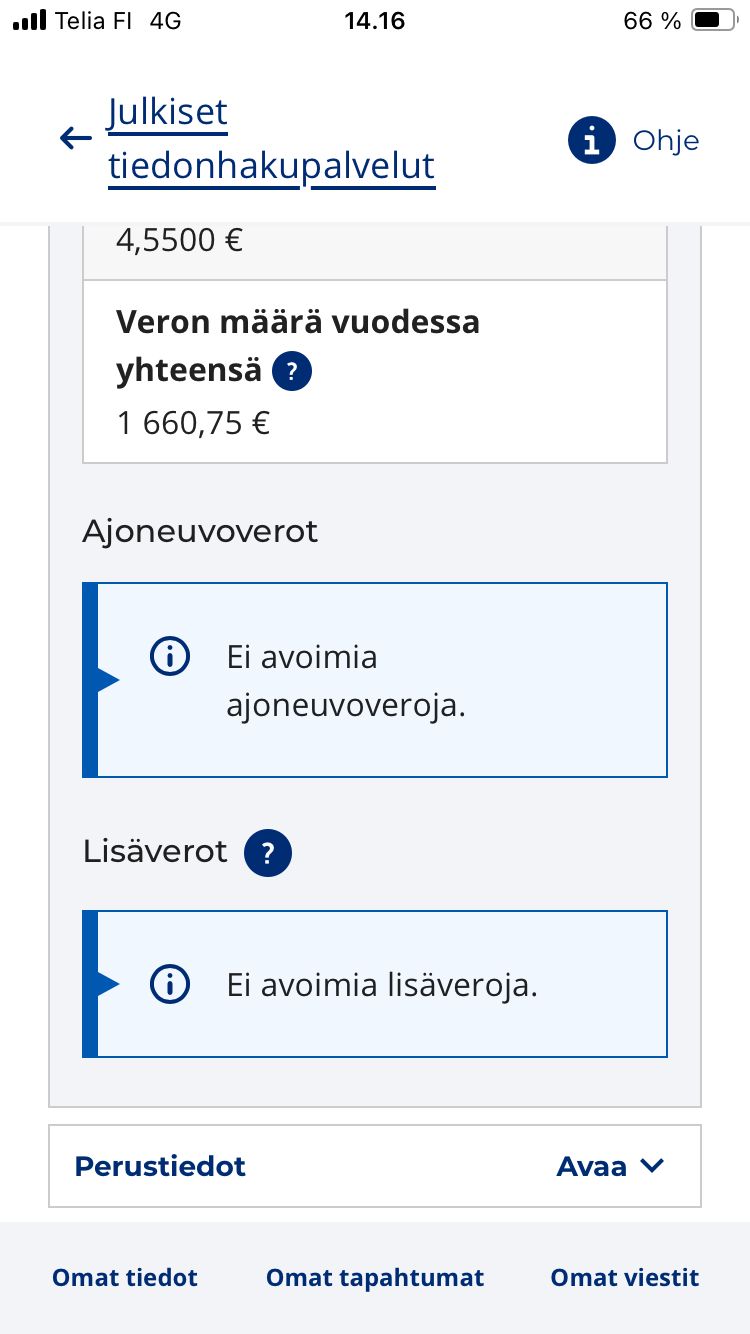
Task: Expand the Perustiedot section
Action: pos(375,1166)
